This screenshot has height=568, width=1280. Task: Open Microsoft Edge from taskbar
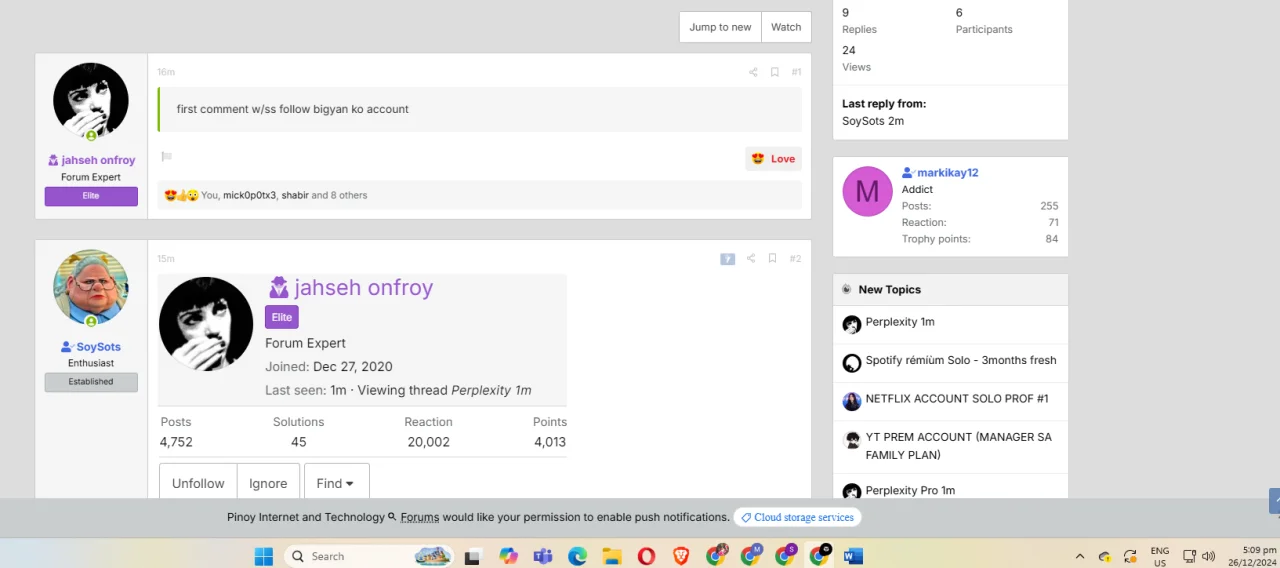click(x=577, y=556)
